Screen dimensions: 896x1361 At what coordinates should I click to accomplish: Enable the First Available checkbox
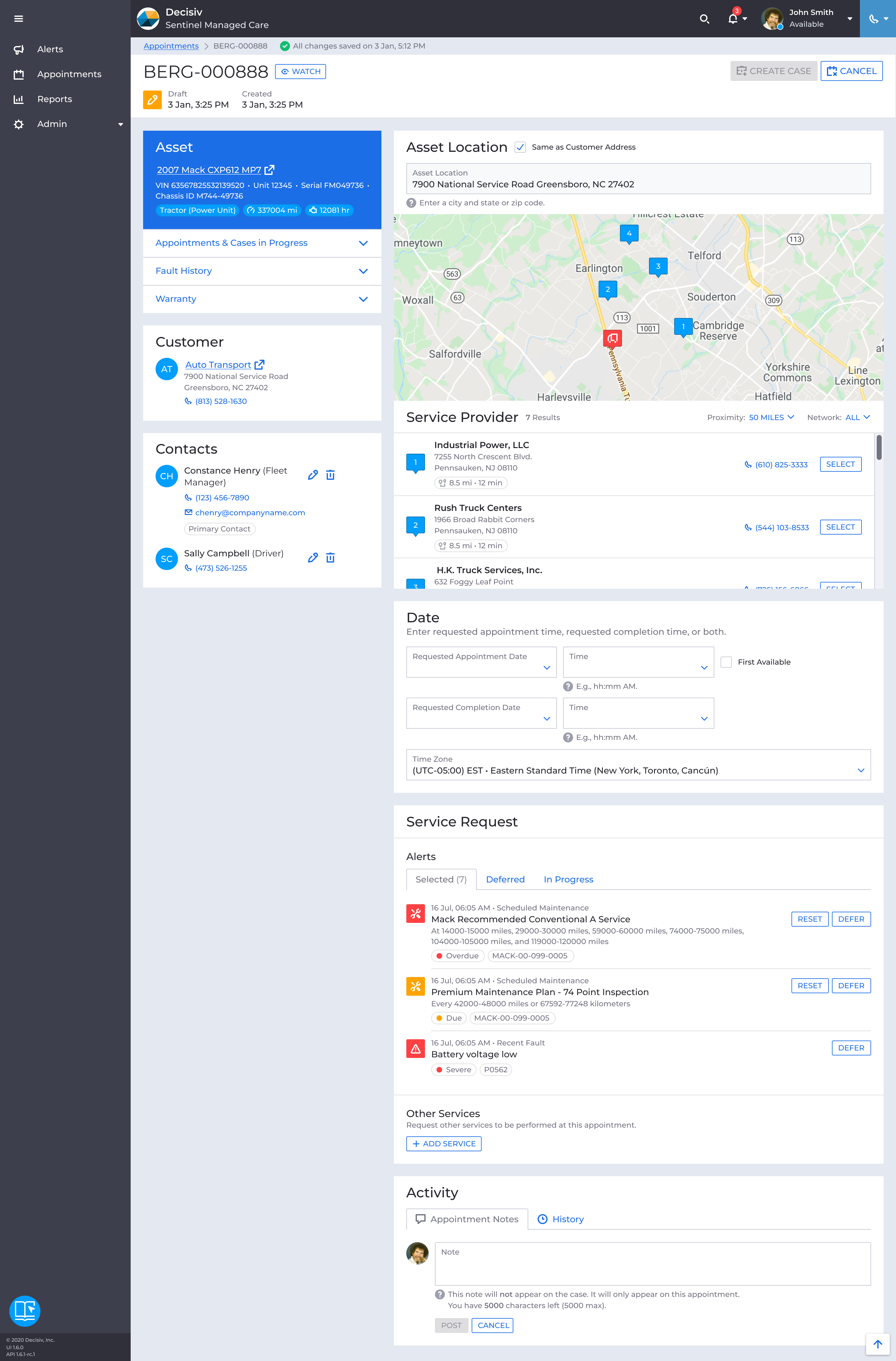click(x=726, y=662)
